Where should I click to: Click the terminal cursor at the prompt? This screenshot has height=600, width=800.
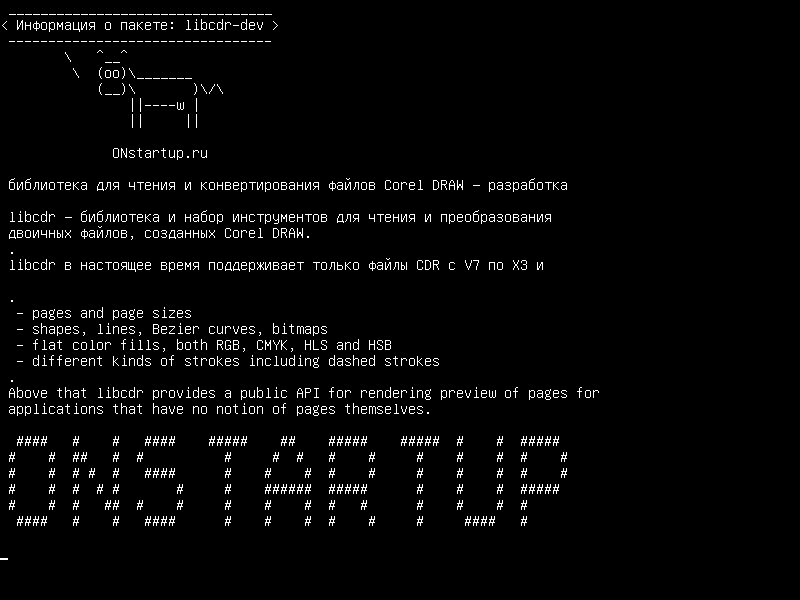(4, 558)
